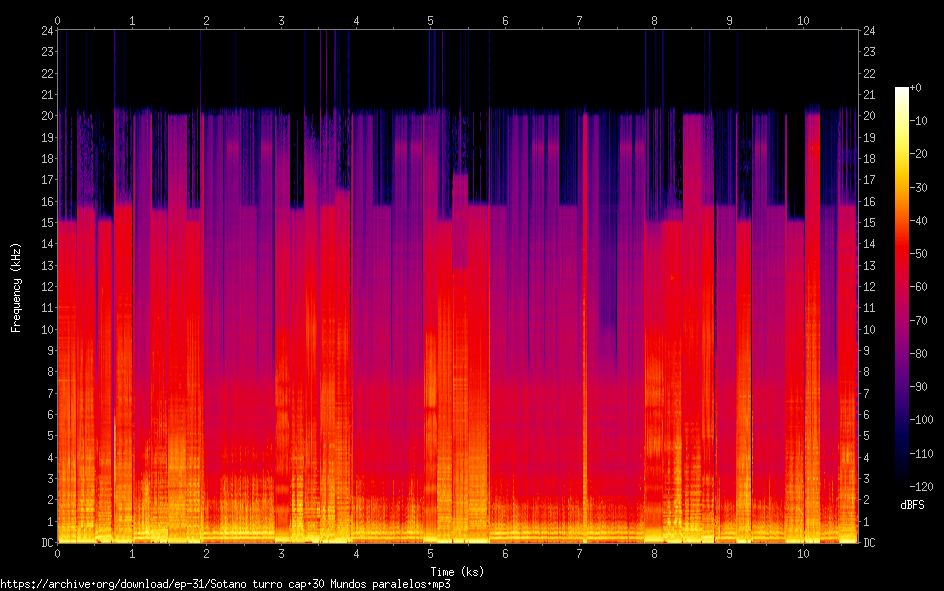Click the "Frequency (kHz)" axis title
944x591 pixels.
coord(16,288)
